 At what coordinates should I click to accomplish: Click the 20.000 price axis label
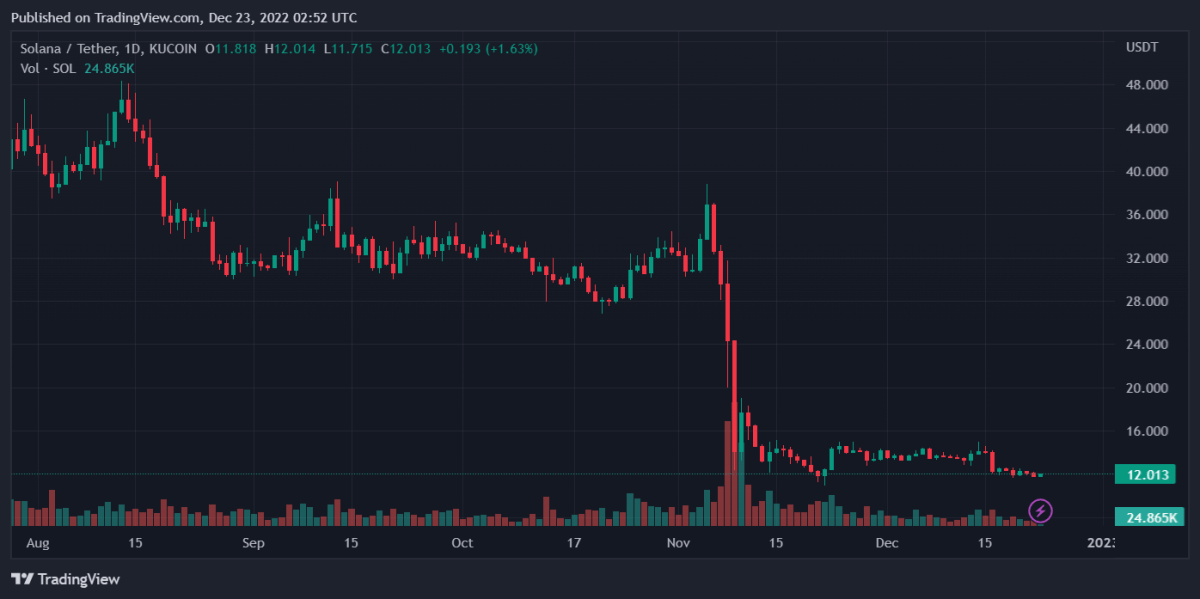pos(1147,388)
